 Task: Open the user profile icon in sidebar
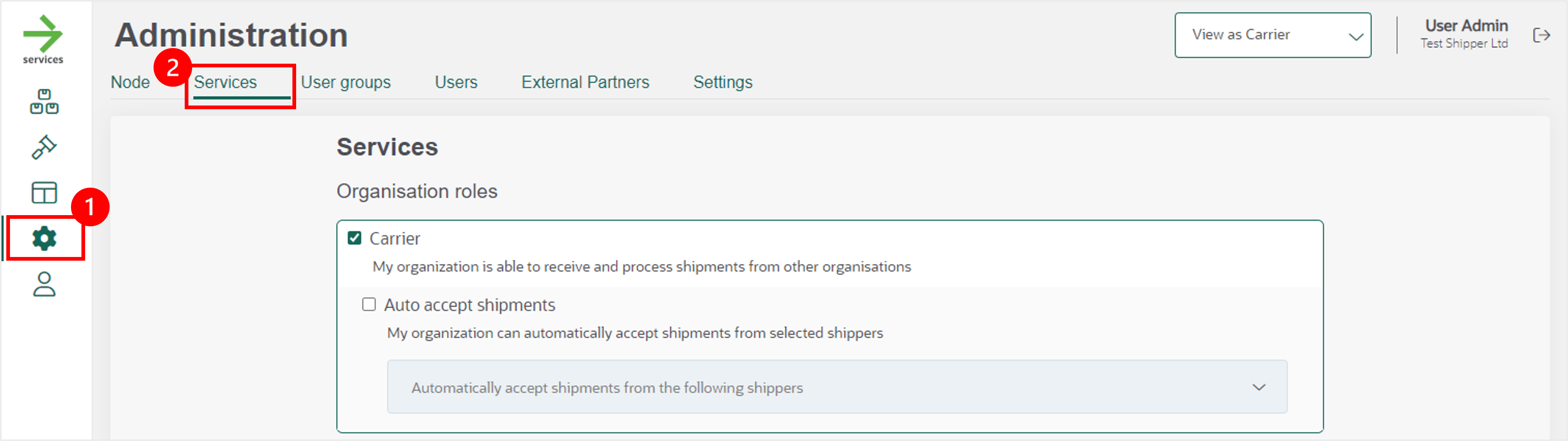coord(44,284)
